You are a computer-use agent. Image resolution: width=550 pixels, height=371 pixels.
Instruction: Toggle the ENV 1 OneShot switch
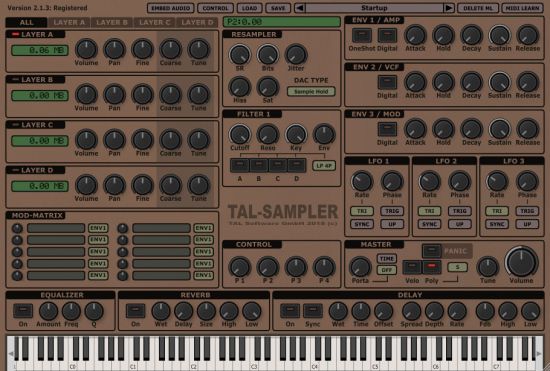[x=362, y=35]
